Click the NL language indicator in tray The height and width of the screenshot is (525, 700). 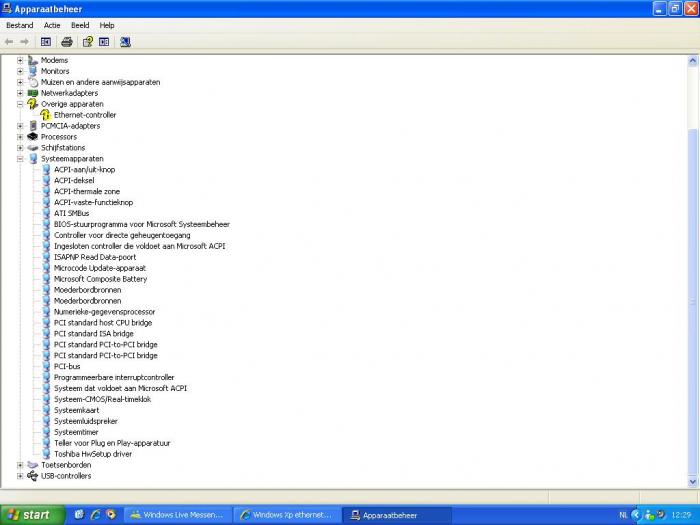623,515
